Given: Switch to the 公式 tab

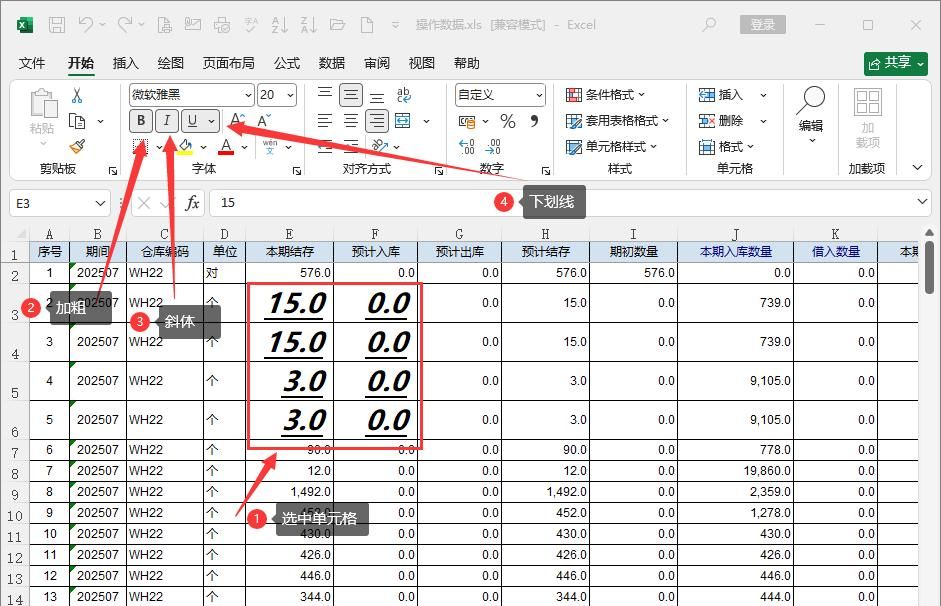Looking at the screenshot, I should 287,63.
